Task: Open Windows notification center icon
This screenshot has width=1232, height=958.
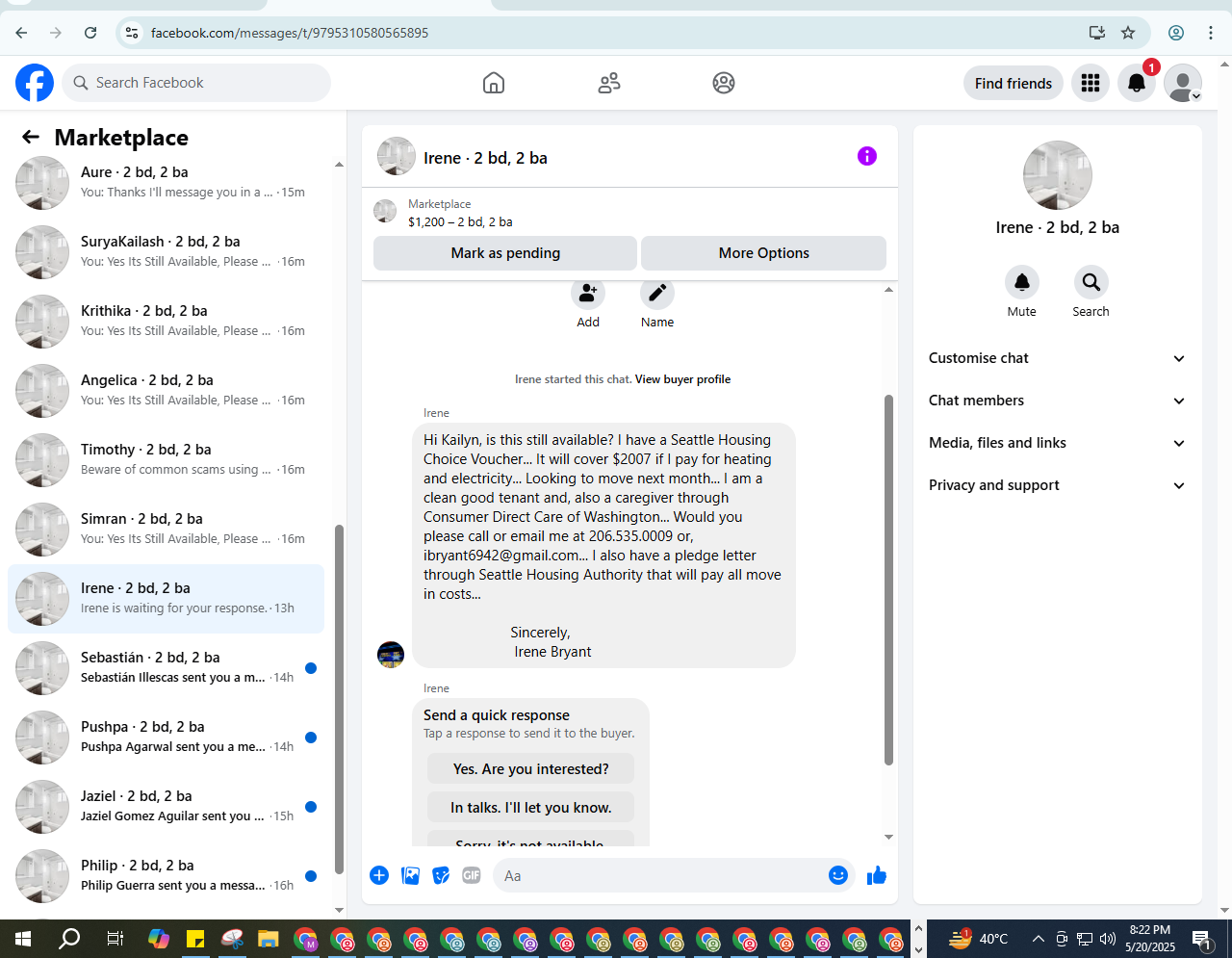Action: (1201, 939)
